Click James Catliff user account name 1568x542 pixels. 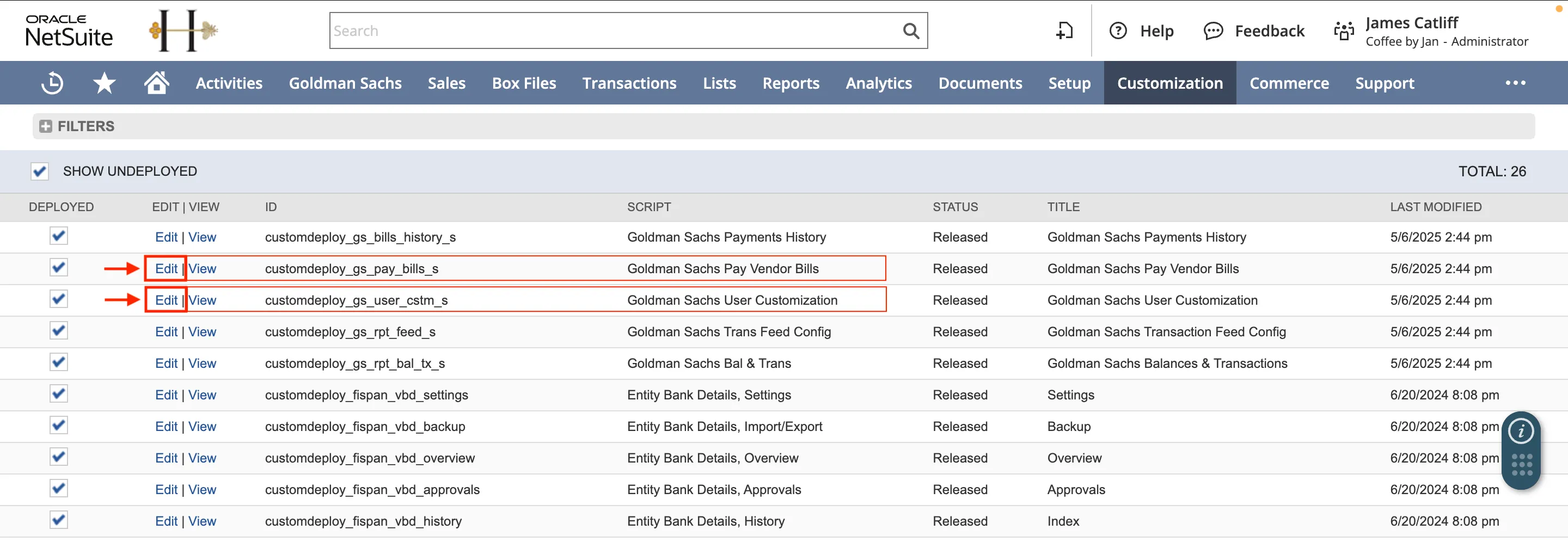(x=1411, y=22)
